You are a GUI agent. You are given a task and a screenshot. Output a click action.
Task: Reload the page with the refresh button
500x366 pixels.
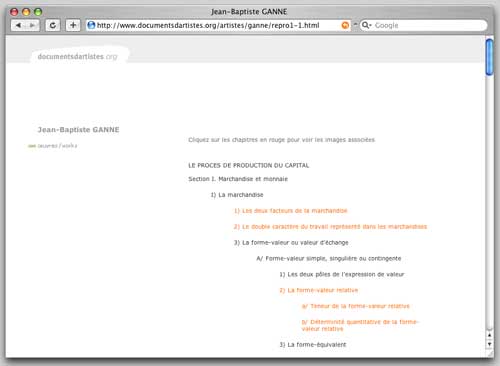pyautogui.click(x=53, y=25)
